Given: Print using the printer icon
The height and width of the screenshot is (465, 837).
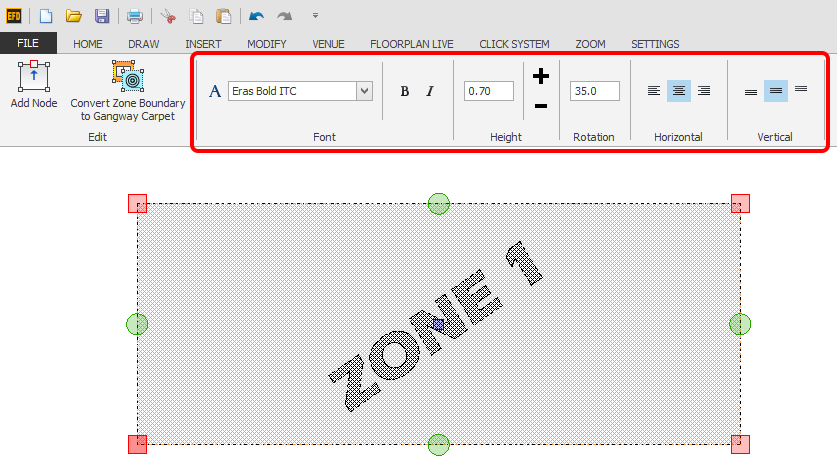Looking at the screenshot, I should (135, 16).
